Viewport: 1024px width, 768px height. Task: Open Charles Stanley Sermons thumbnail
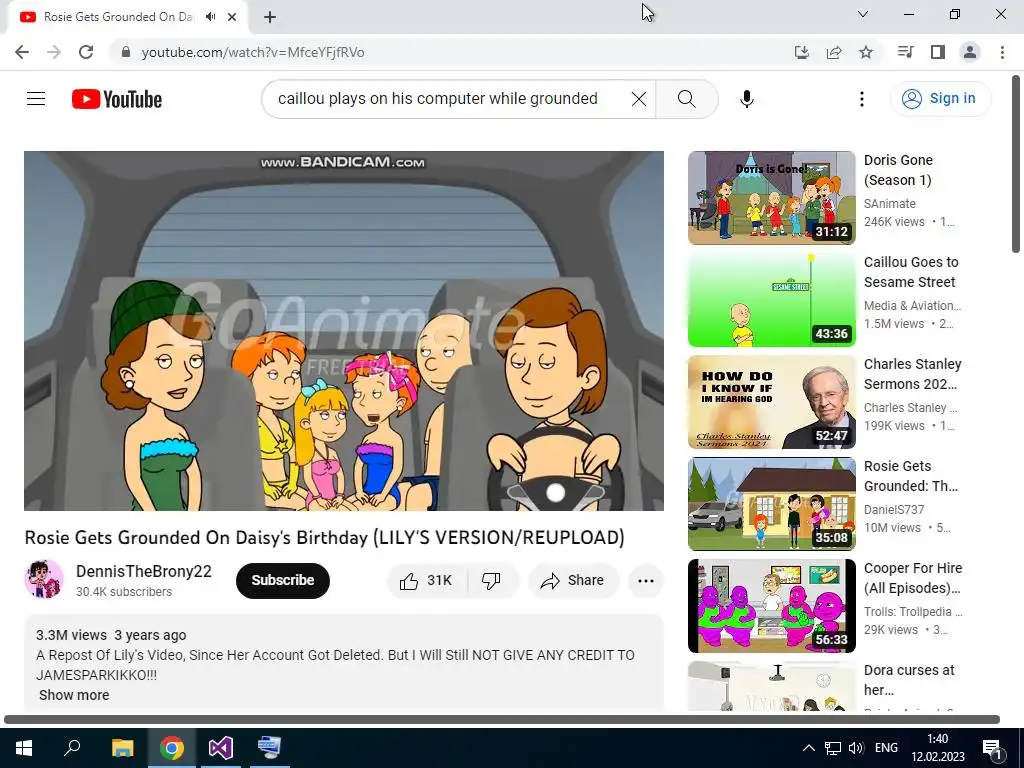pyautogui.click(x=771, y=402)
